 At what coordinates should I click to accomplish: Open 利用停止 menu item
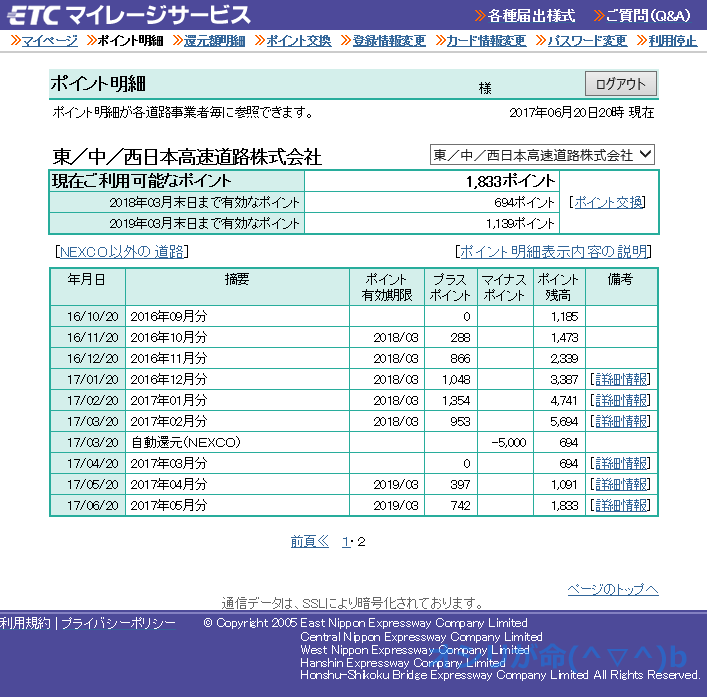pyautogui.click(x=673, y=41)
